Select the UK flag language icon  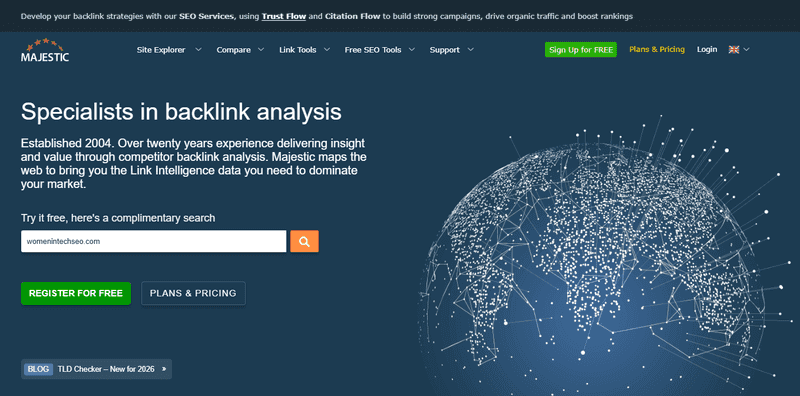(x=734, y=50)
